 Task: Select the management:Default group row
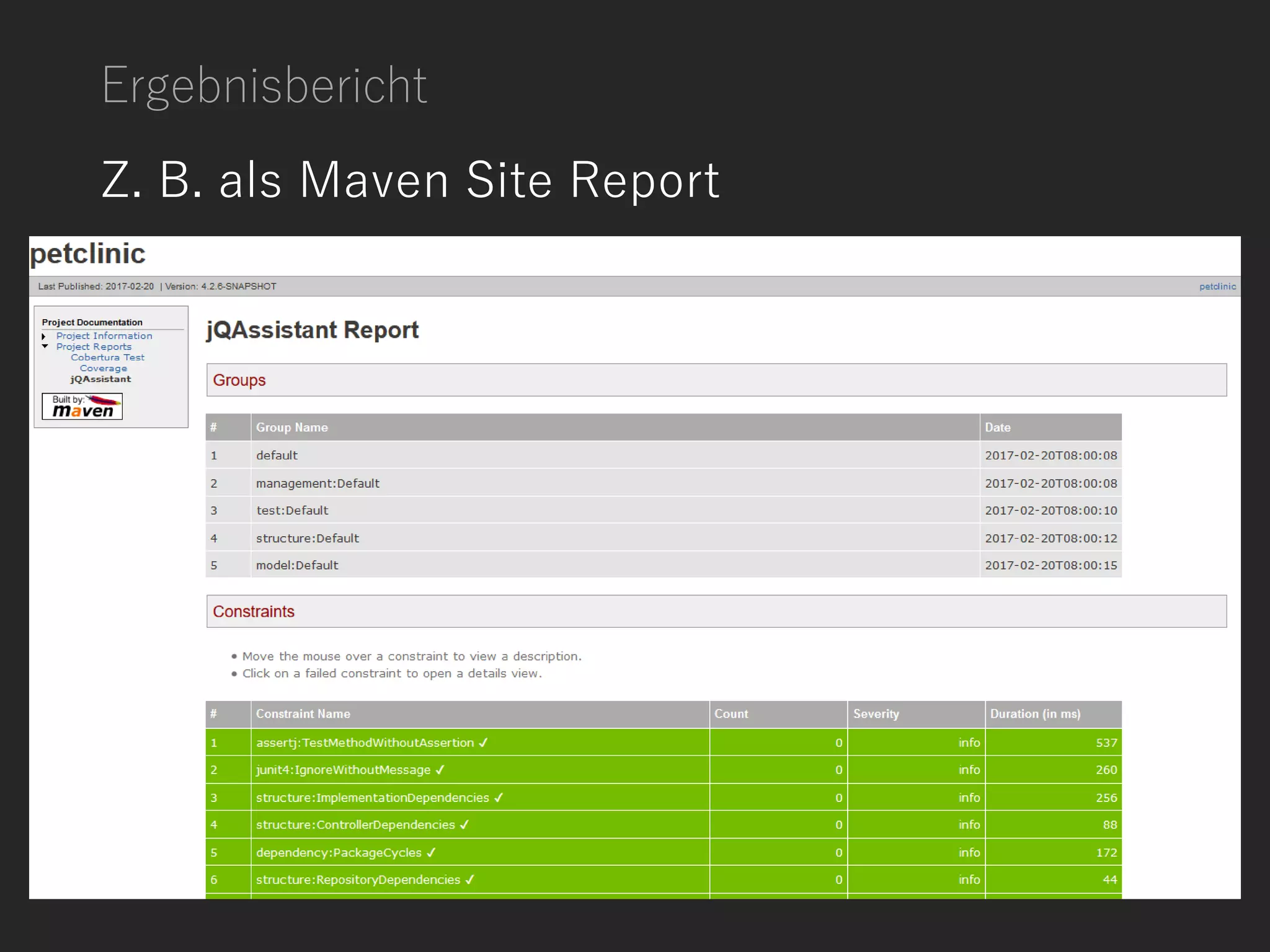664,483
